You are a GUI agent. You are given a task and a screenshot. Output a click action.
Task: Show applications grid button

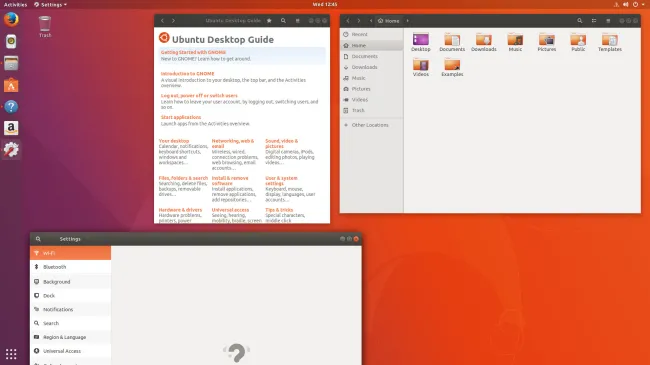pos(11,354)
